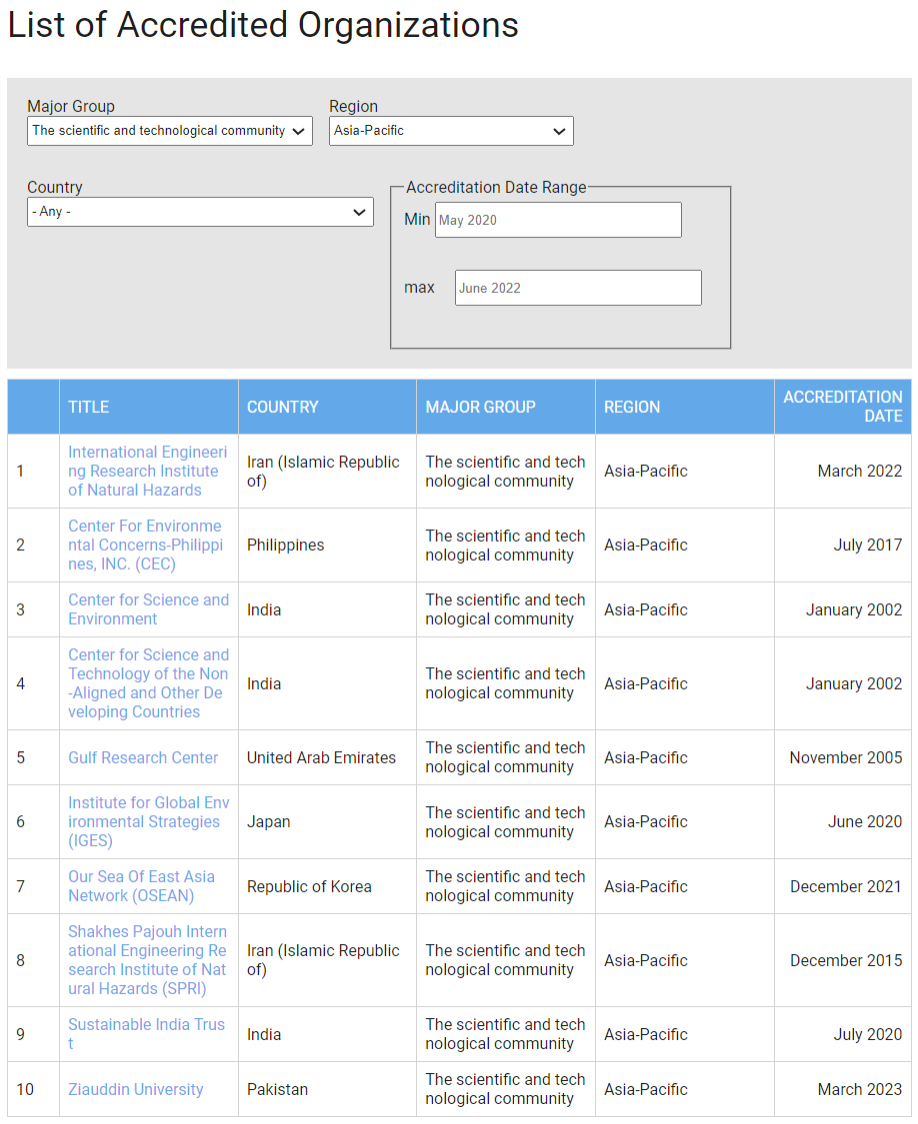Open the Gulf Research Center link
This screenshot has width=918, height=1124.
point(143,758)
